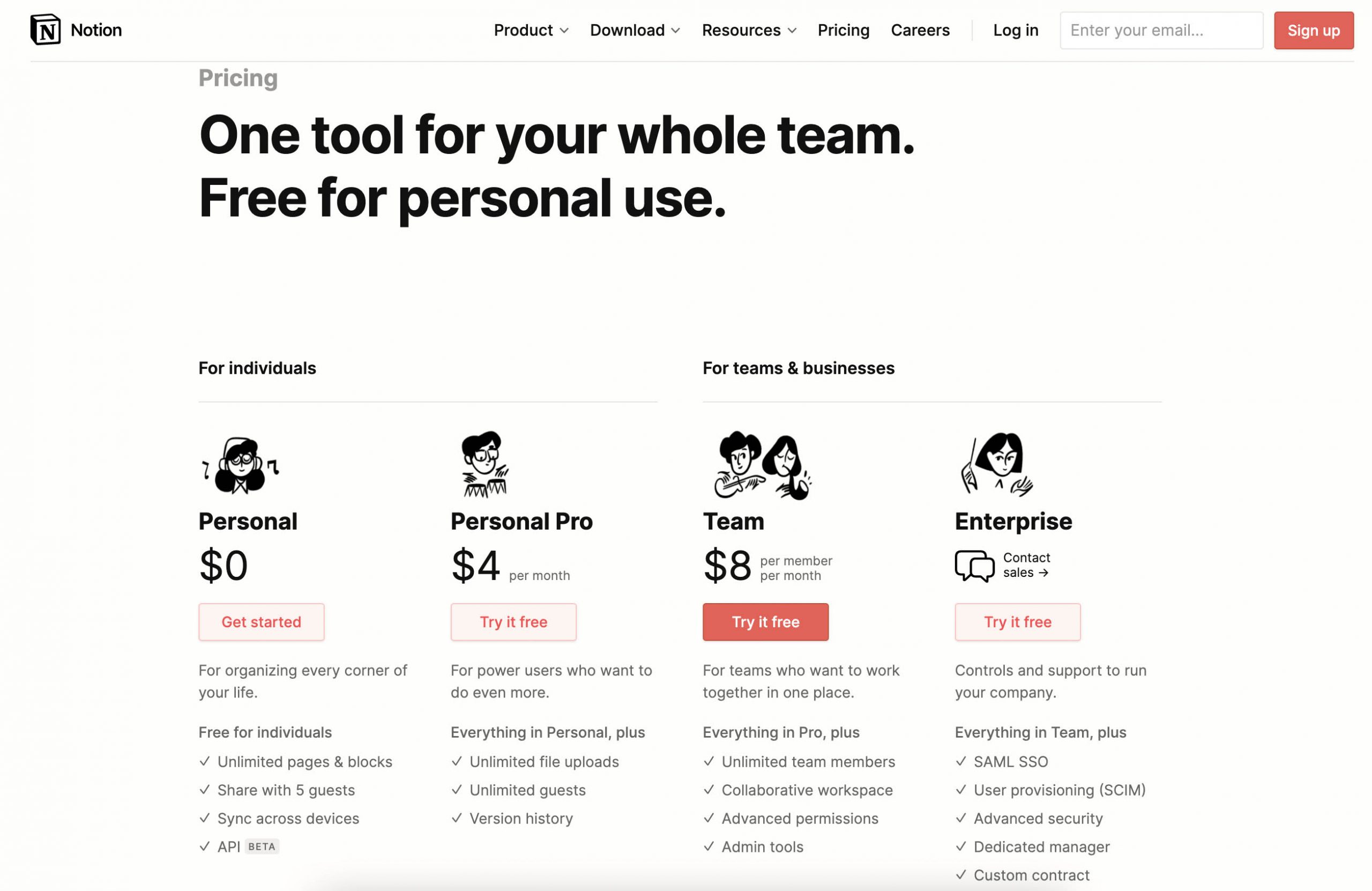Screen dimensions: 1372x891
Task: Toggle Try it free for Team plan
Action: [x=765, y=621]
